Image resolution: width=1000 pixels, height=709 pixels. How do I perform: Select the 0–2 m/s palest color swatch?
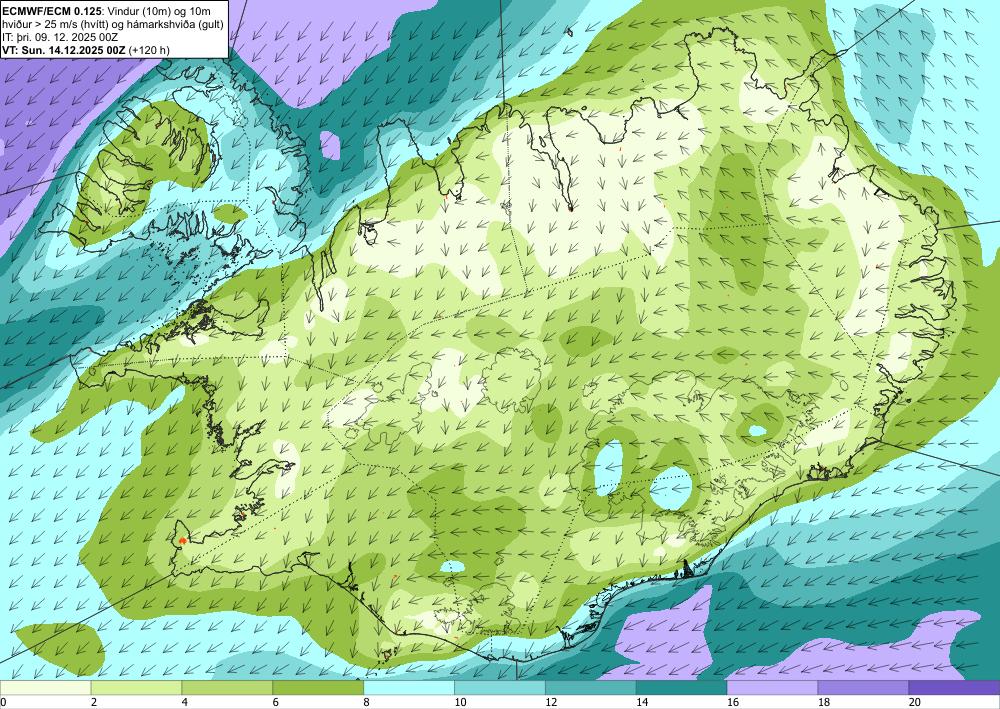[x=45, y=688]
